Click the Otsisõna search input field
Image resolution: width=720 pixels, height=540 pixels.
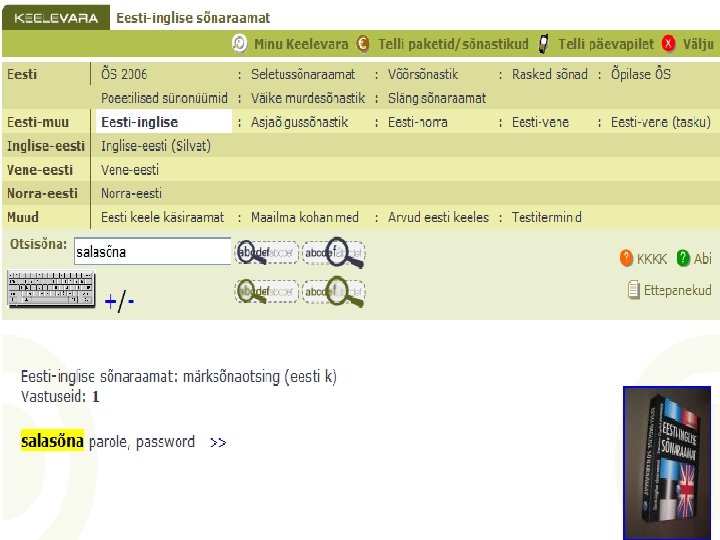click(x=152, y=251)
